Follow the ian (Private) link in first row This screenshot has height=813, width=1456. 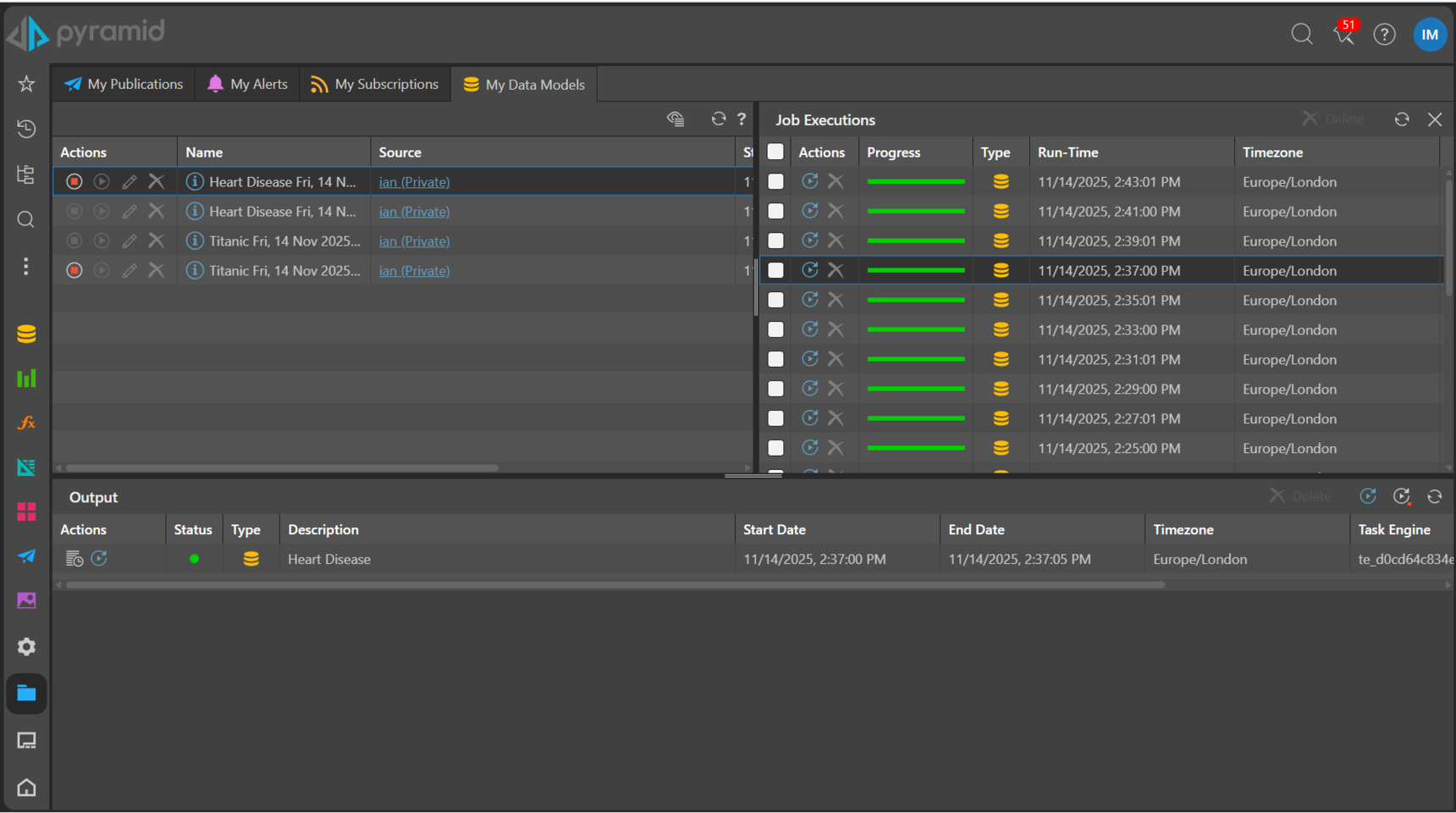[414, 182]
